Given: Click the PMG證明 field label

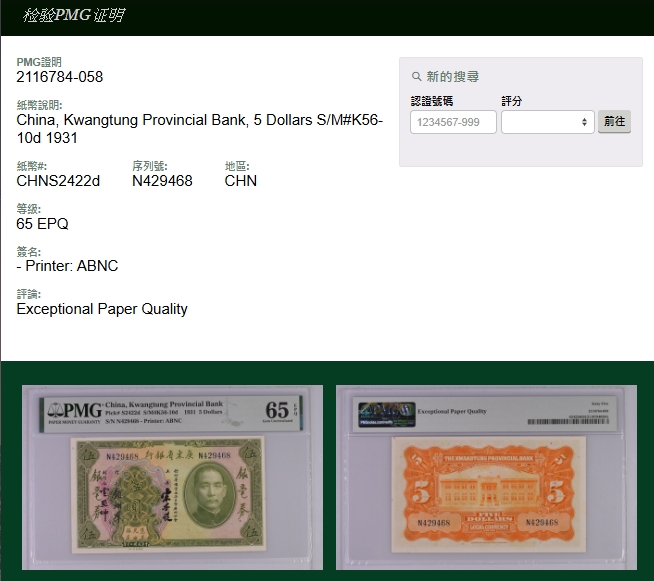Looking at the screenshot, I should (39, 62).
